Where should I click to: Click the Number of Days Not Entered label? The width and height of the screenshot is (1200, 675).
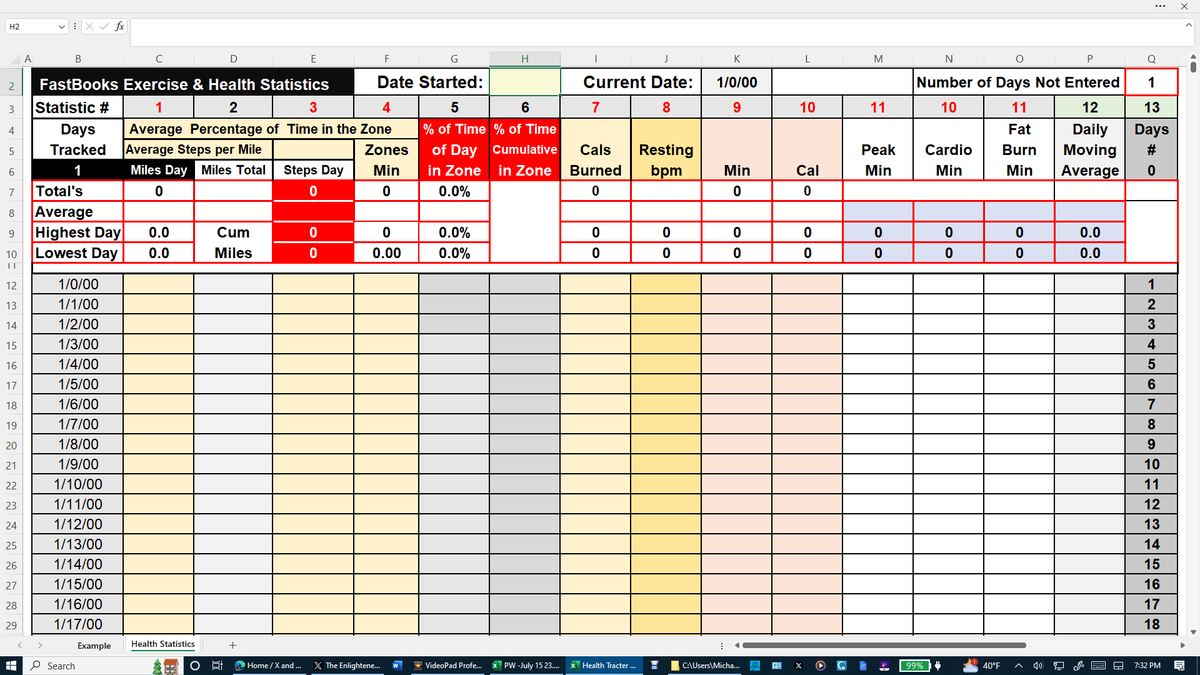(1018, 83)
